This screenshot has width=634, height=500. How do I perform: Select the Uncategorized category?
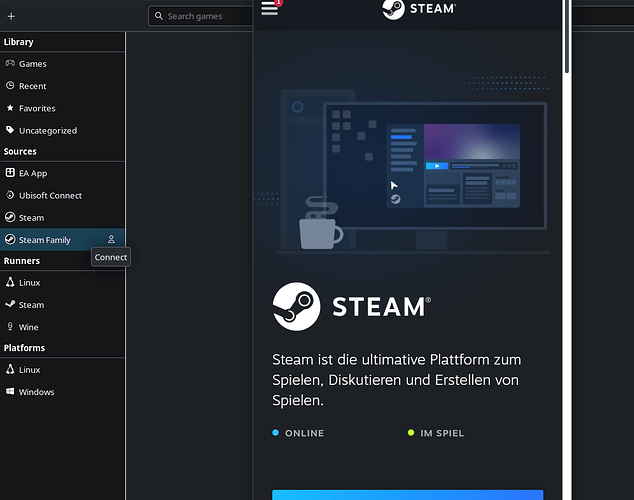pos(62,131)
